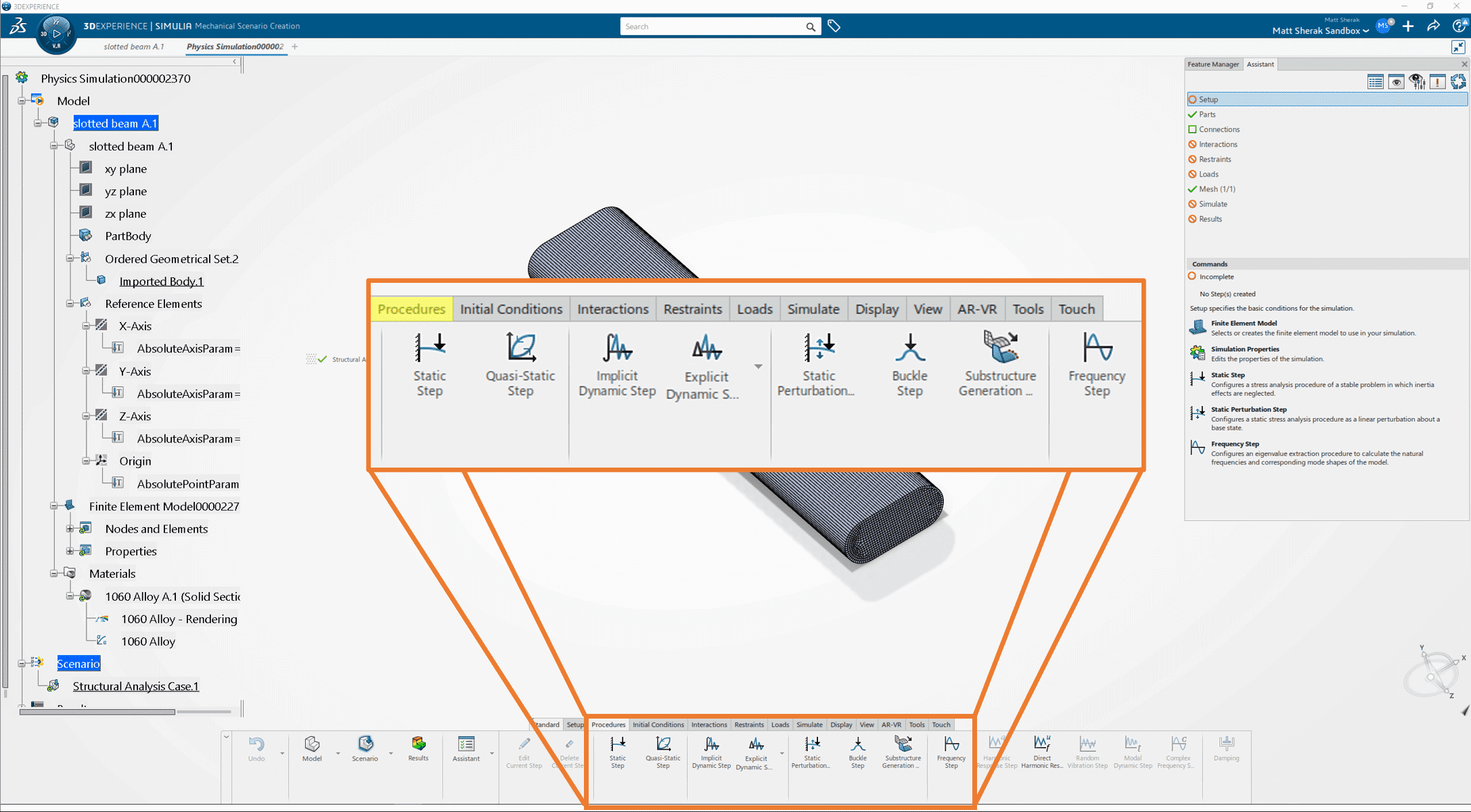The width and height of the screenshot is (1471, 812).
Task: Open the AR-VR tab in bottom action bar
Action: (x=891, y=725)
